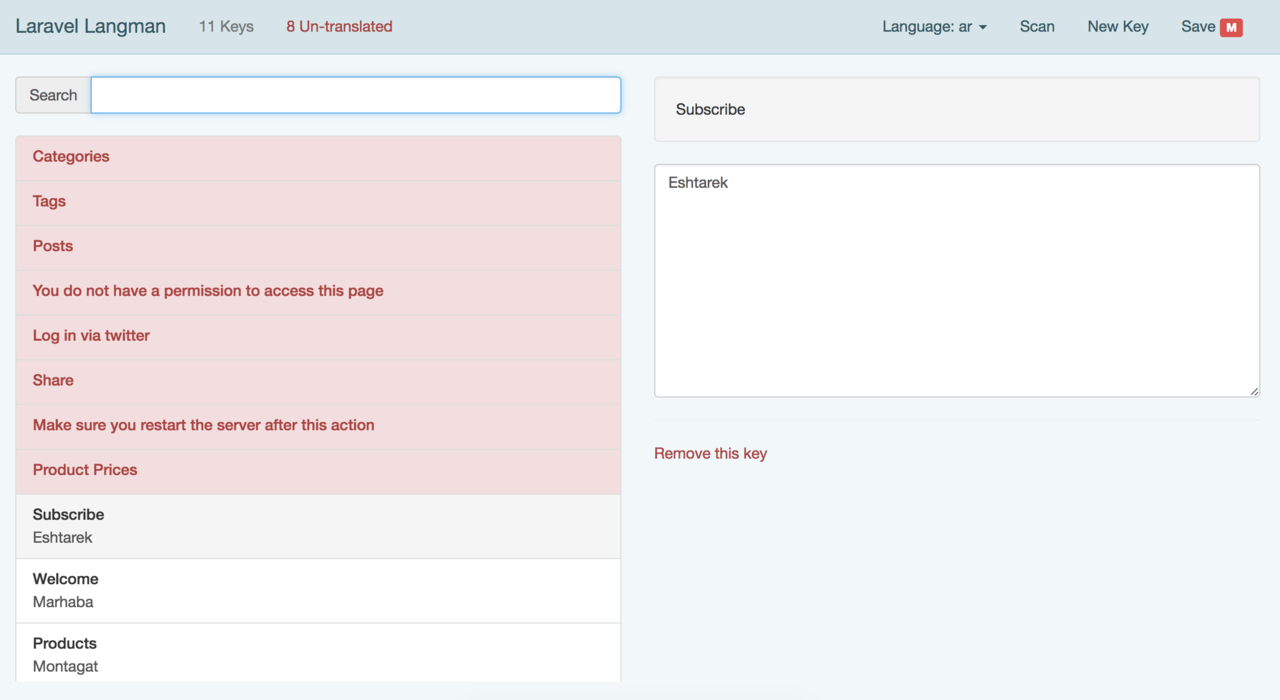This screenshot has width=1280, height=700.
Task: Click the red M badge beside Save
Action: click(x=1231, y=27)
